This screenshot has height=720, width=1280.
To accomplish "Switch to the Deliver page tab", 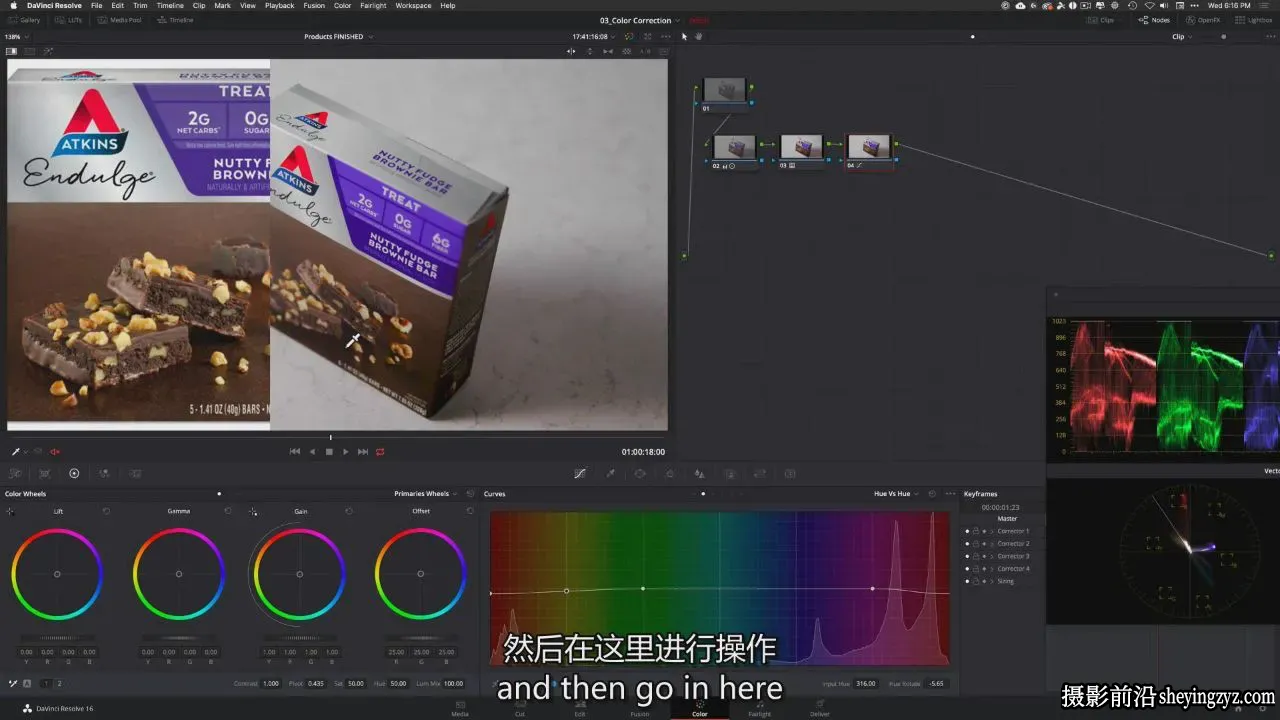I will click(x=820, y=710).
